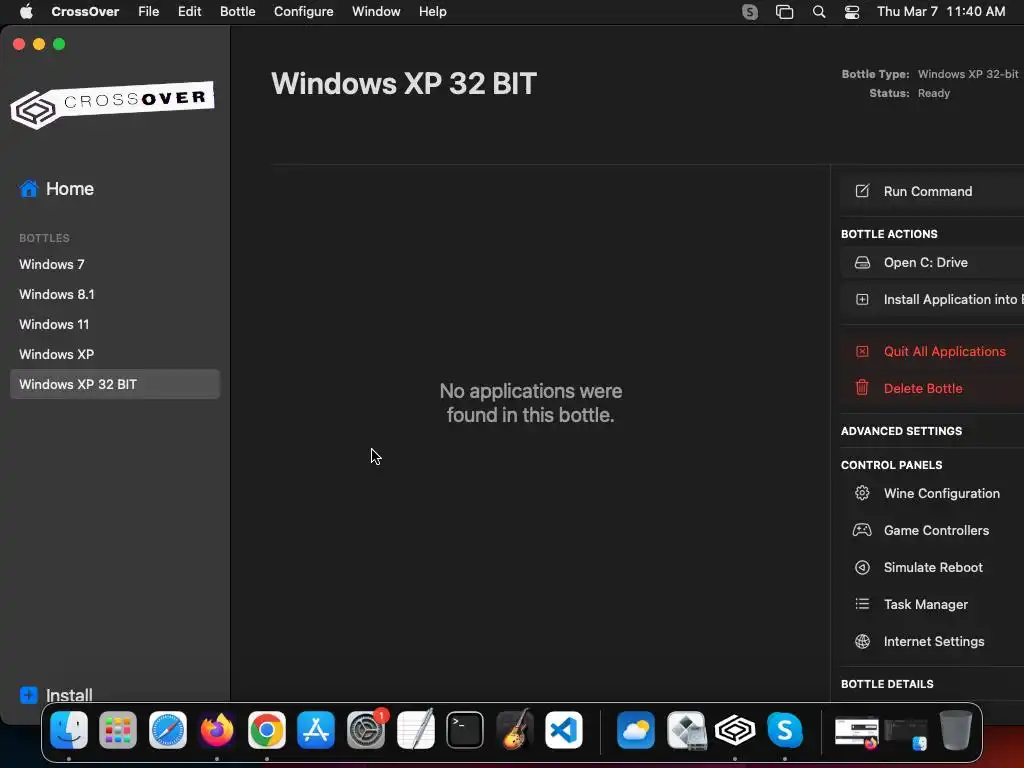Image resolution: width=1024 pixels, height=768 pixels.
Task: Open the CrossOver application menu
Action: tap(85, 12)
